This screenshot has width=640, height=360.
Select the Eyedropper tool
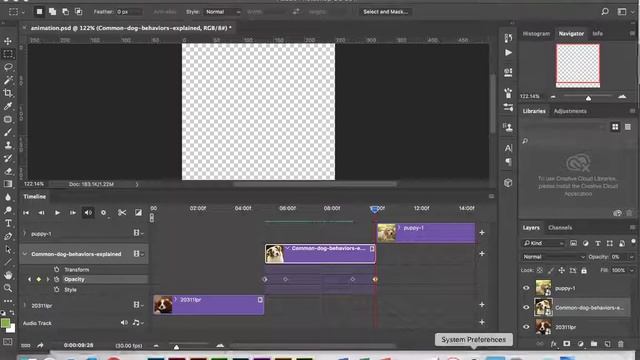pyautogui.click(x=8, y=106)
